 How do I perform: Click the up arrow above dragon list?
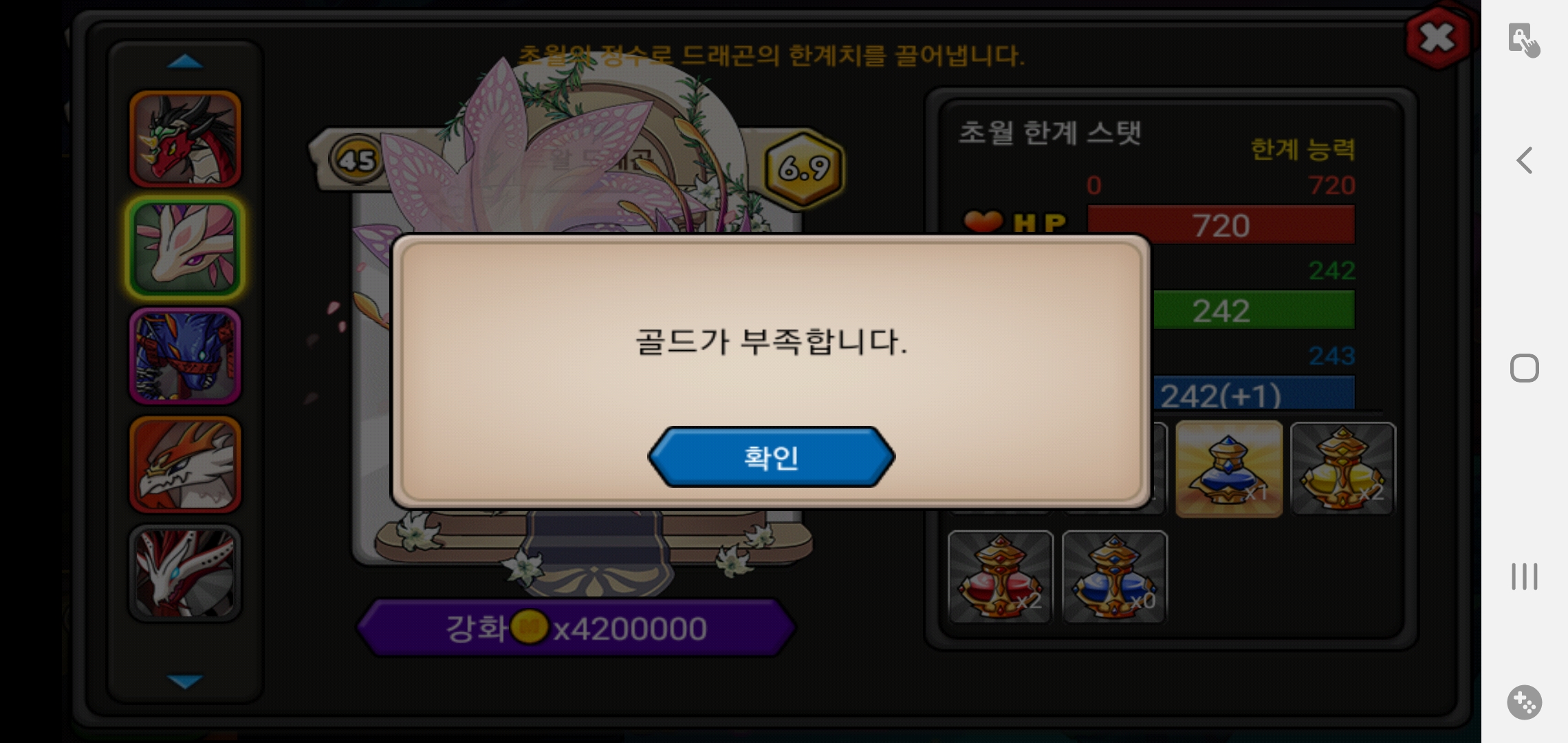pos(185,62)
